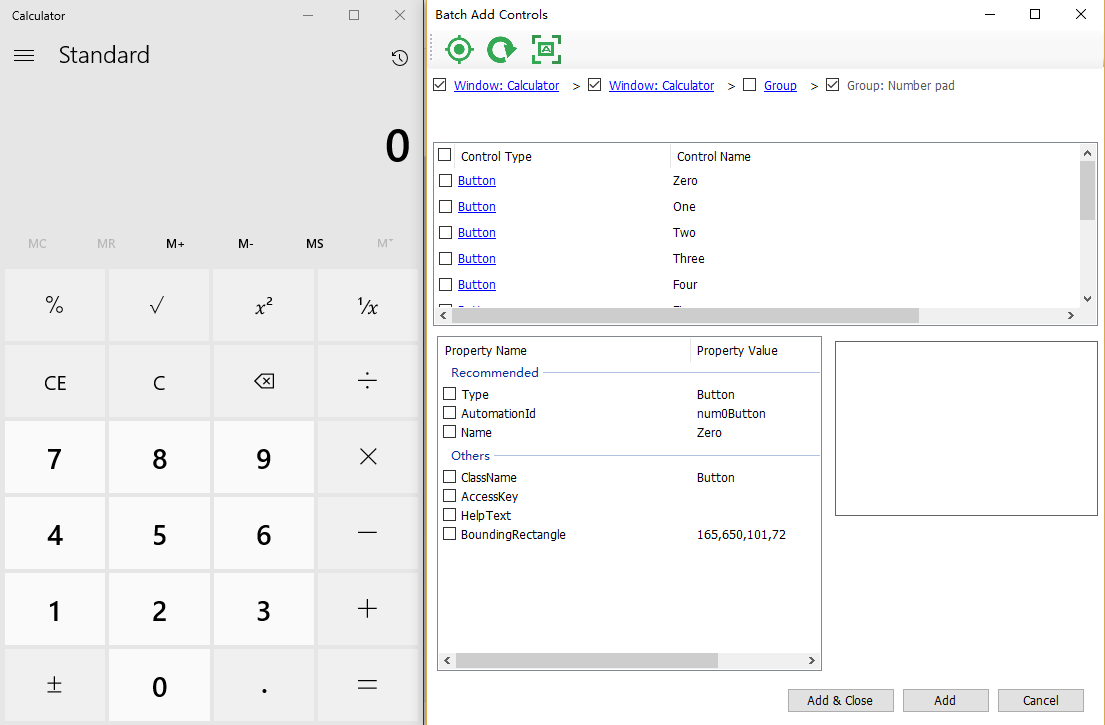
Task: Click the minus key in Calculator
Action: (x=368, y=533)
